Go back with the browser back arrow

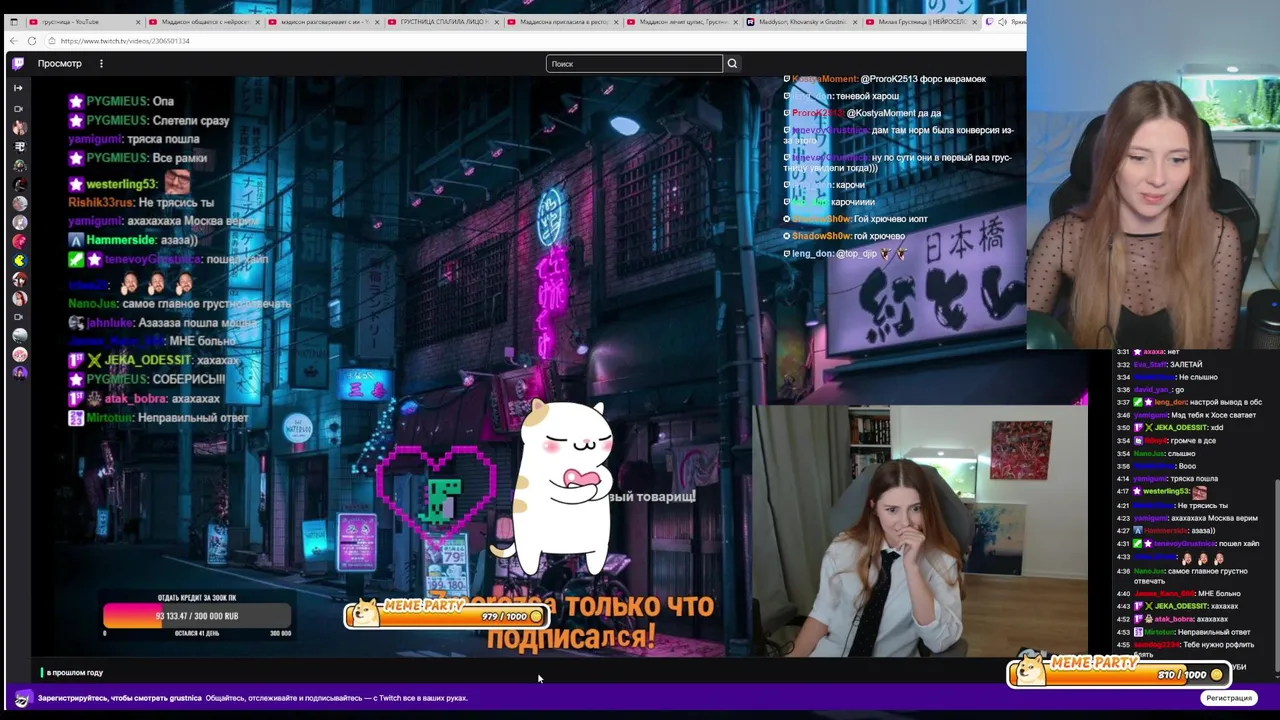pyautogui.click(x=13, y=41)
